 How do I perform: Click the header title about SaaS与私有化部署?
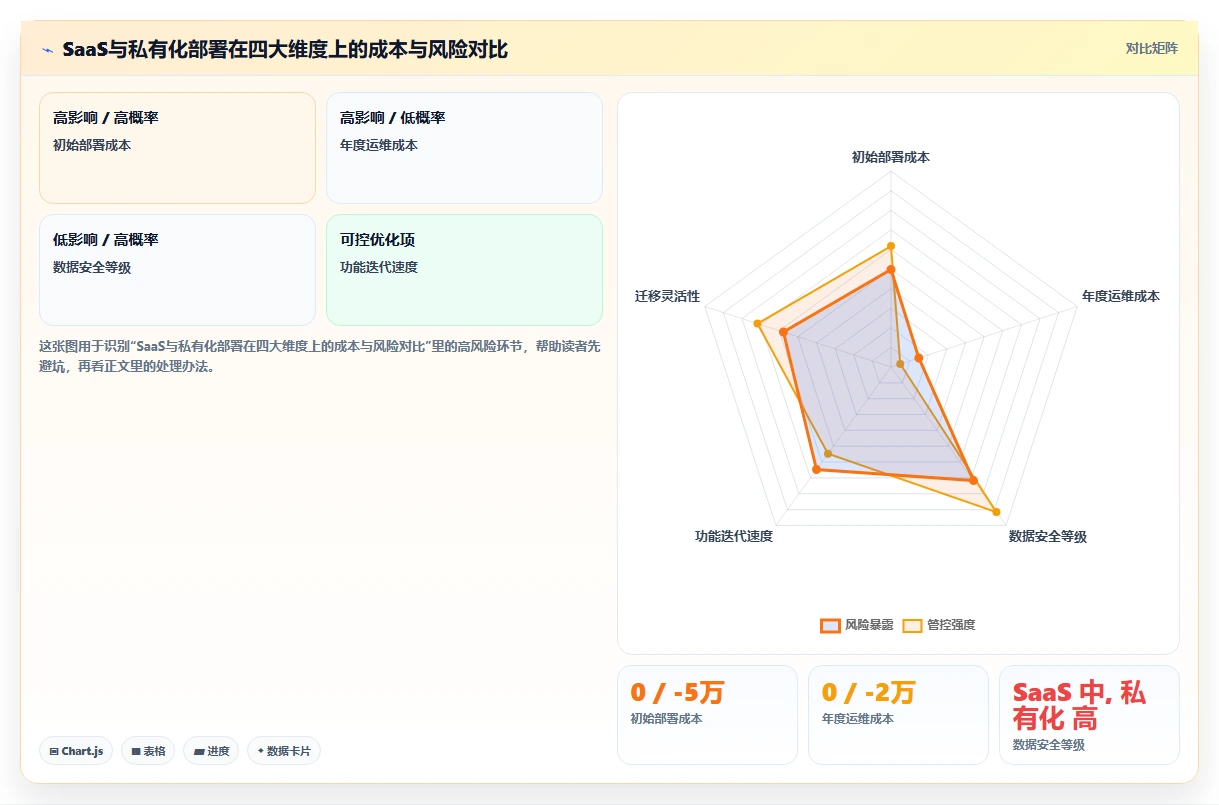coord(285,49)
